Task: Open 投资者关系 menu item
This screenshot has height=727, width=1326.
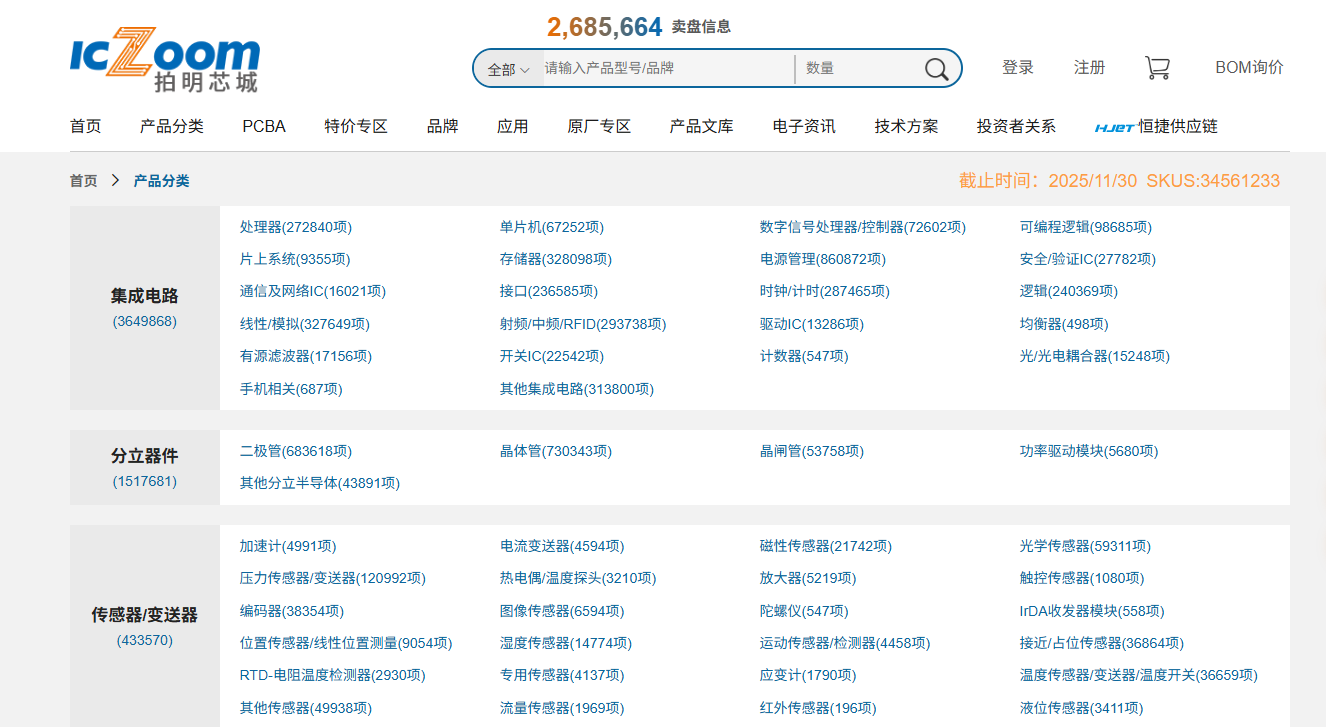Action: [x=1016, y=126]
